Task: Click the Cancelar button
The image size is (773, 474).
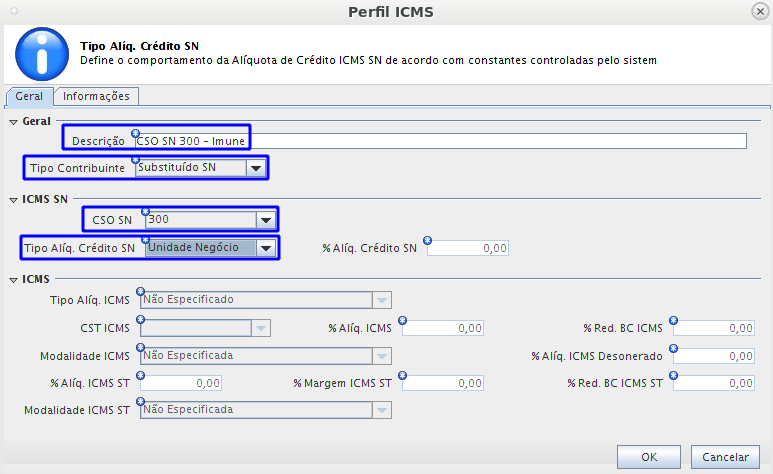Action: pos(725,457)
